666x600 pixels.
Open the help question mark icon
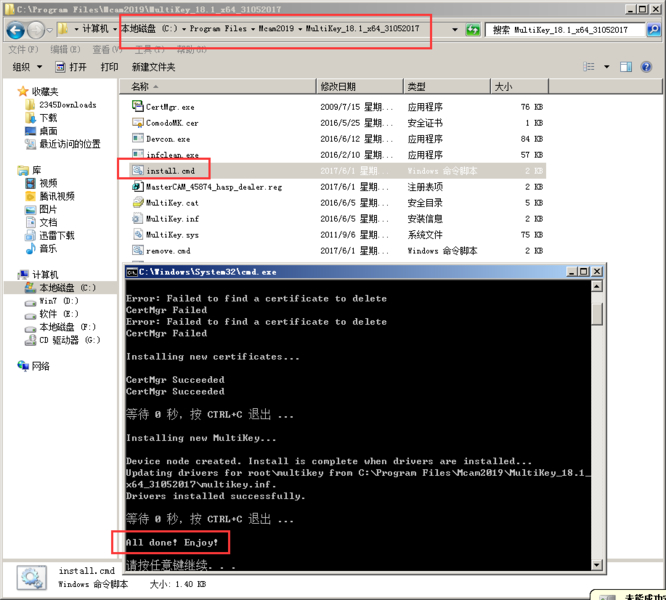648,67
